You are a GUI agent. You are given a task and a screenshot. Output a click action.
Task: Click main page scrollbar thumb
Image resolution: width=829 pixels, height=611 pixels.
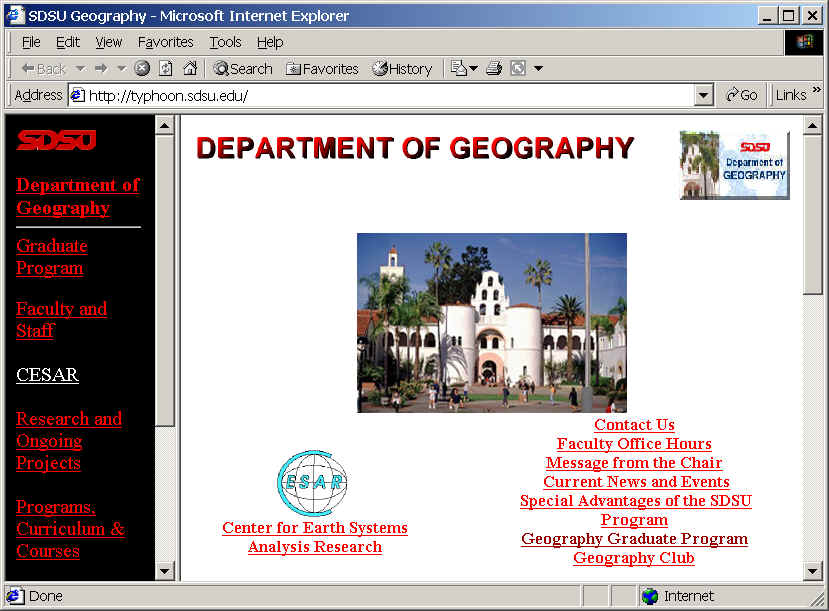tap(812, 215)
